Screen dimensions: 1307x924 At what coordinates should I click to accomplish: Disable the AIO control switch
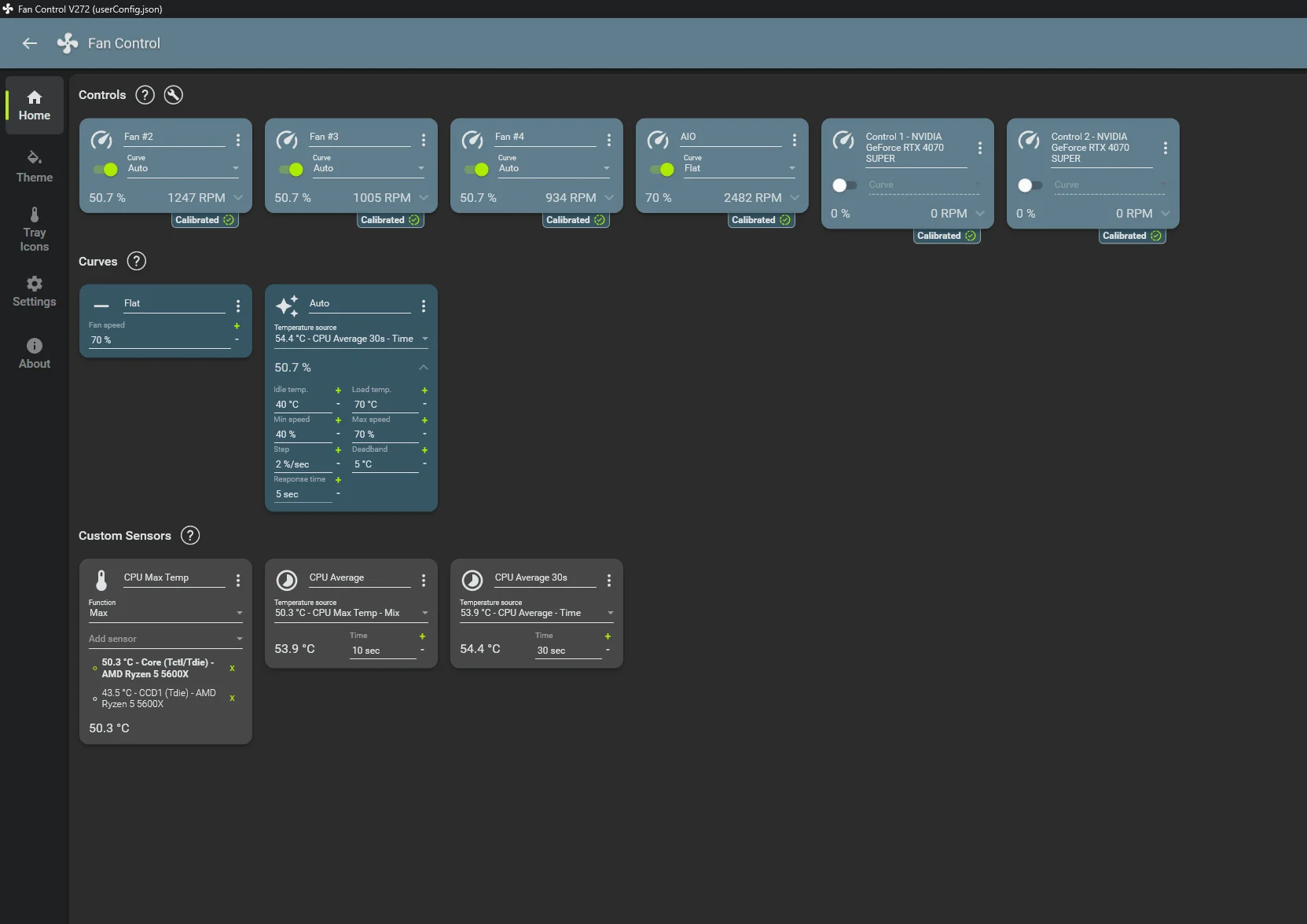pyautogui.click(x=662, y=169)
